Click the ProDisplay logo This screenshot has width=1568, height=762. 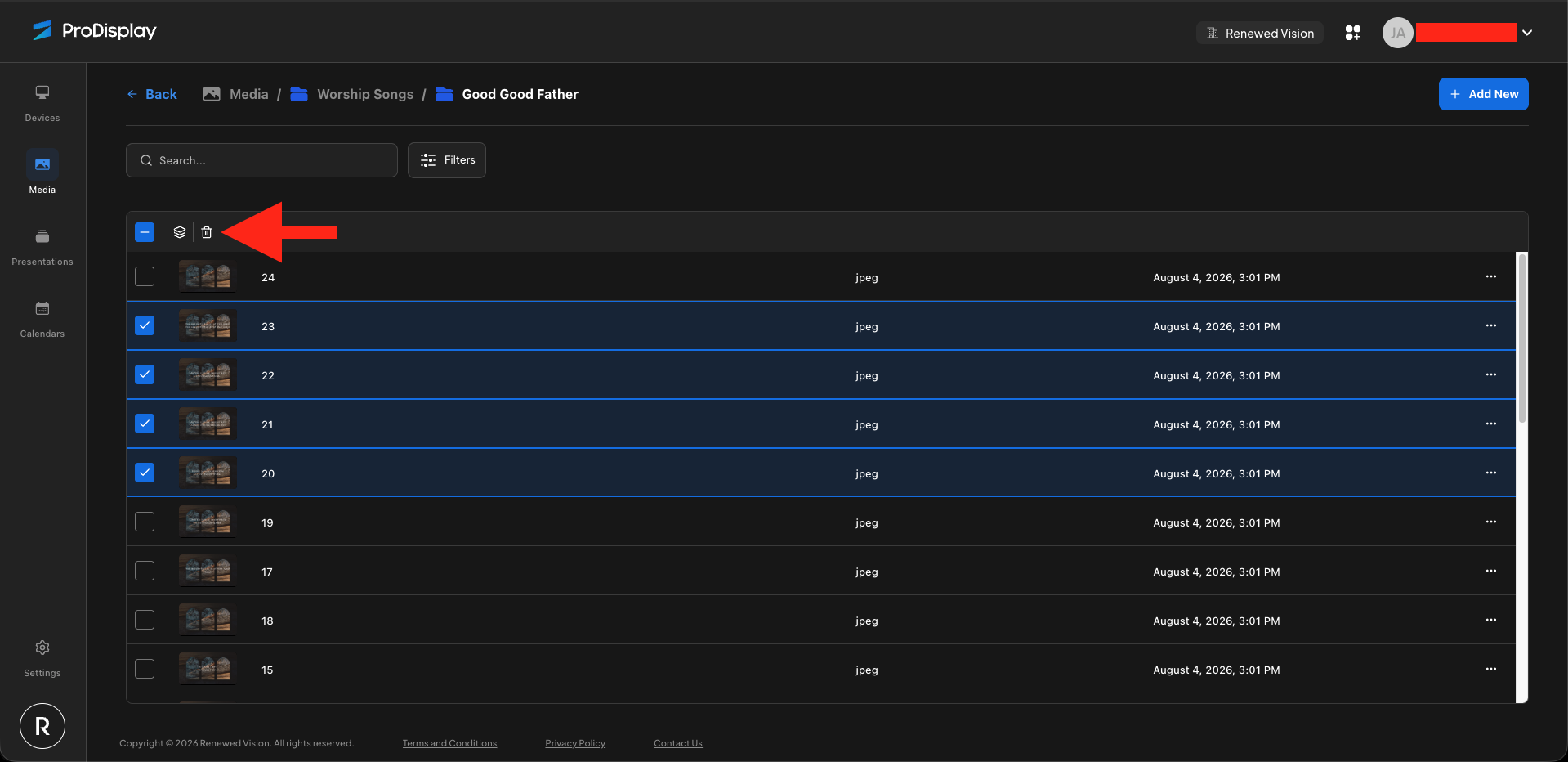pyautogui.click(x=95, y=31)
